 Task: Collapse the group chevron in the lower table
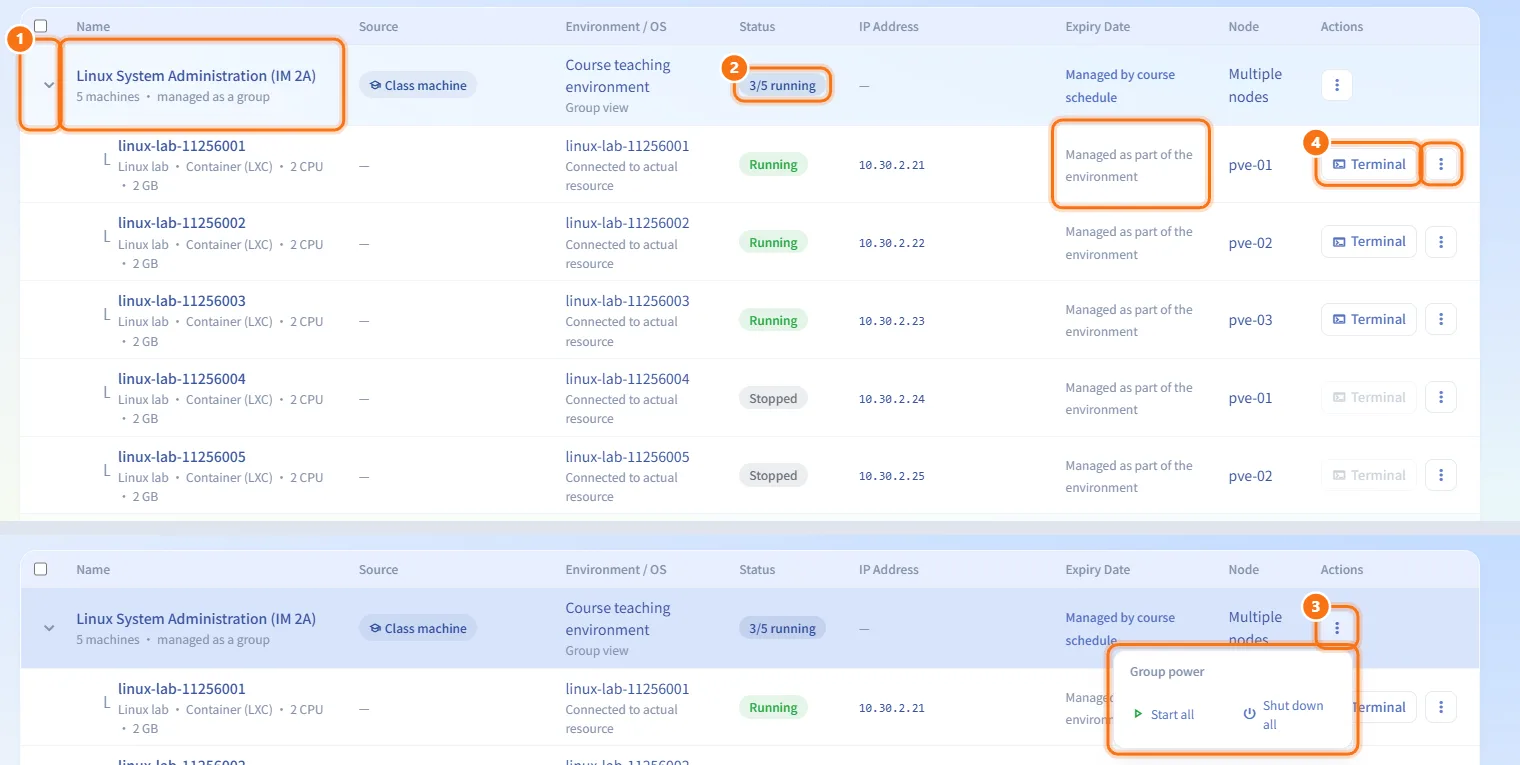pyautogui.click(x=48, y=628)
